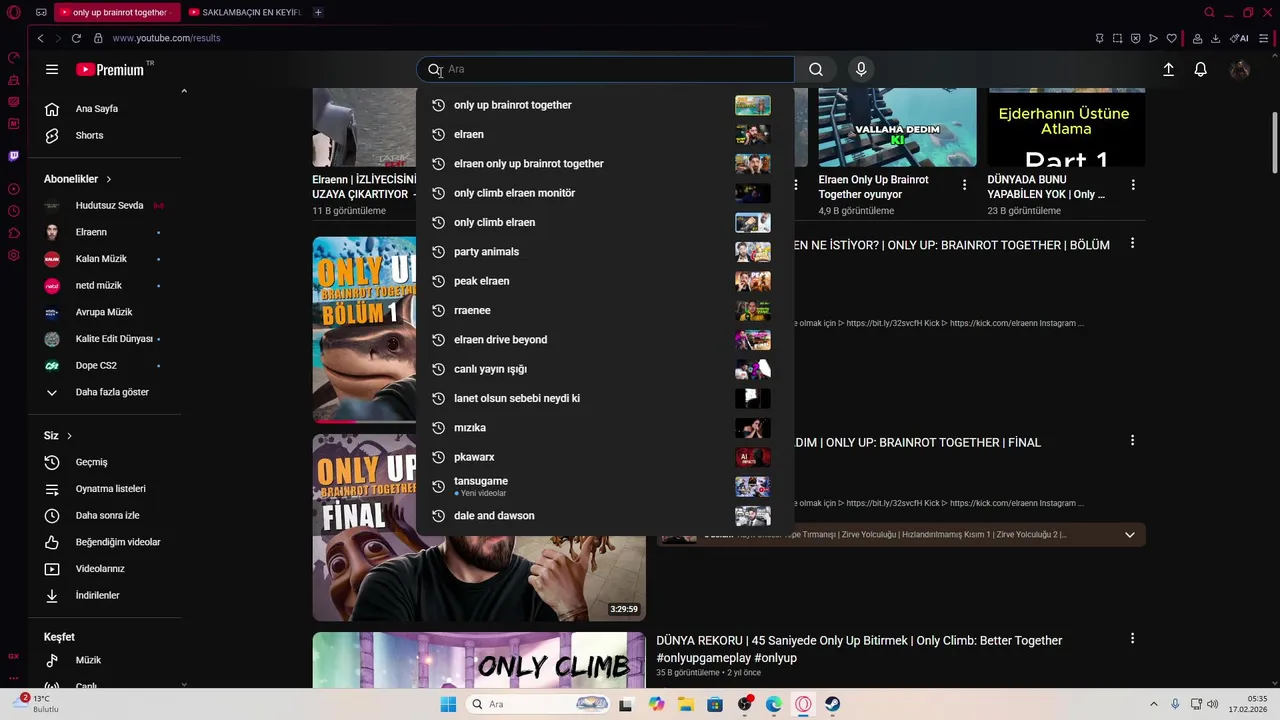Open Twitch in the Opera sidebar
Viewport: 1280px width, 720px height.
14,156
